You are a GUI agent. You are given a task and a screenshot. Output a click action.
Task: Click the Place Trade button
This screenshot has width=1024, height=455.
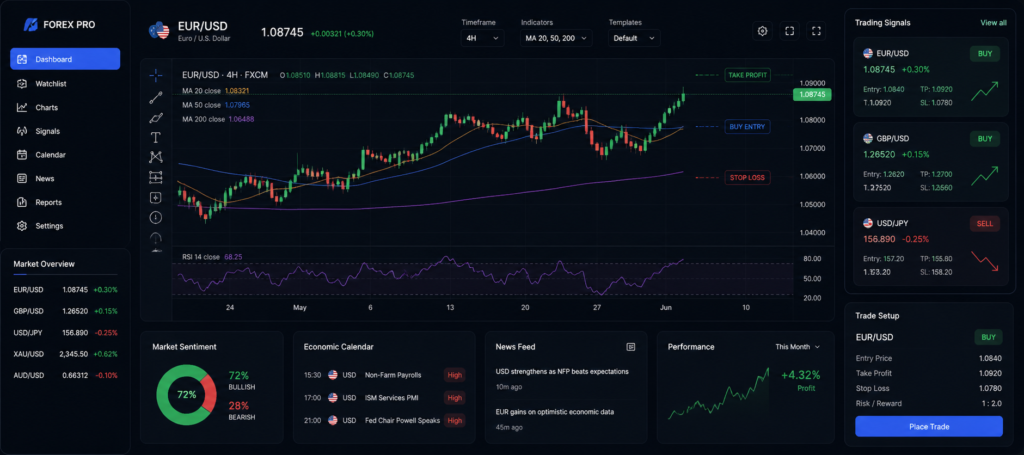(x=928, y=426)
